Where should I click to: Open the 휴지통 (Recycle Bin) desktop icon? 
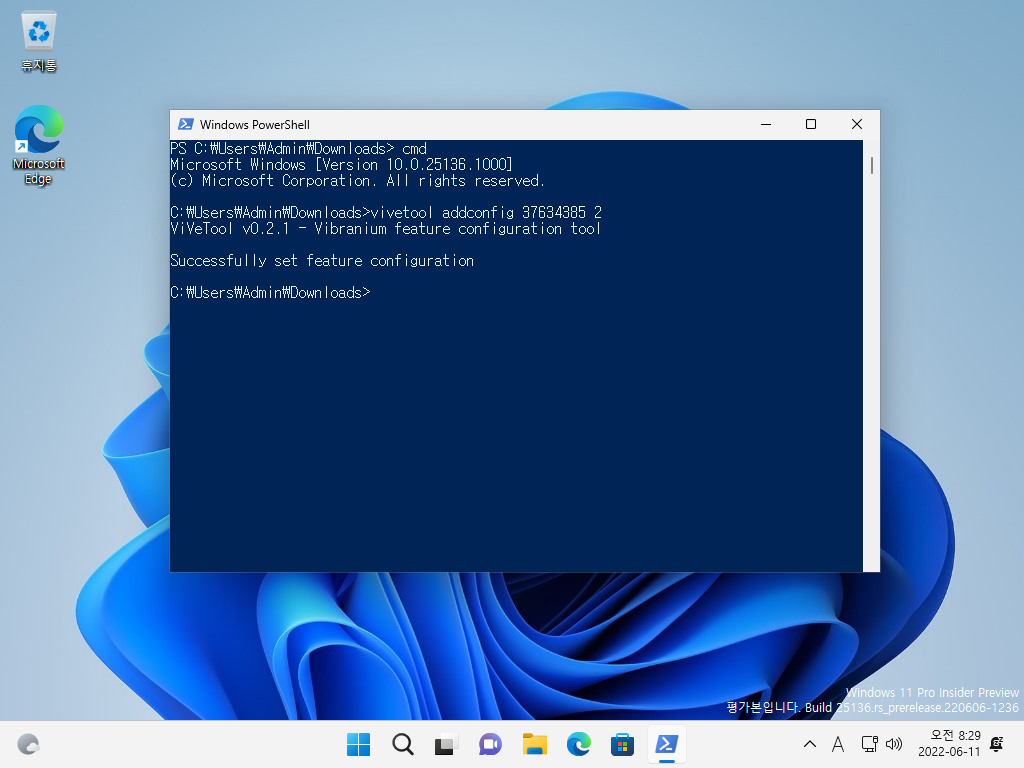38,40
